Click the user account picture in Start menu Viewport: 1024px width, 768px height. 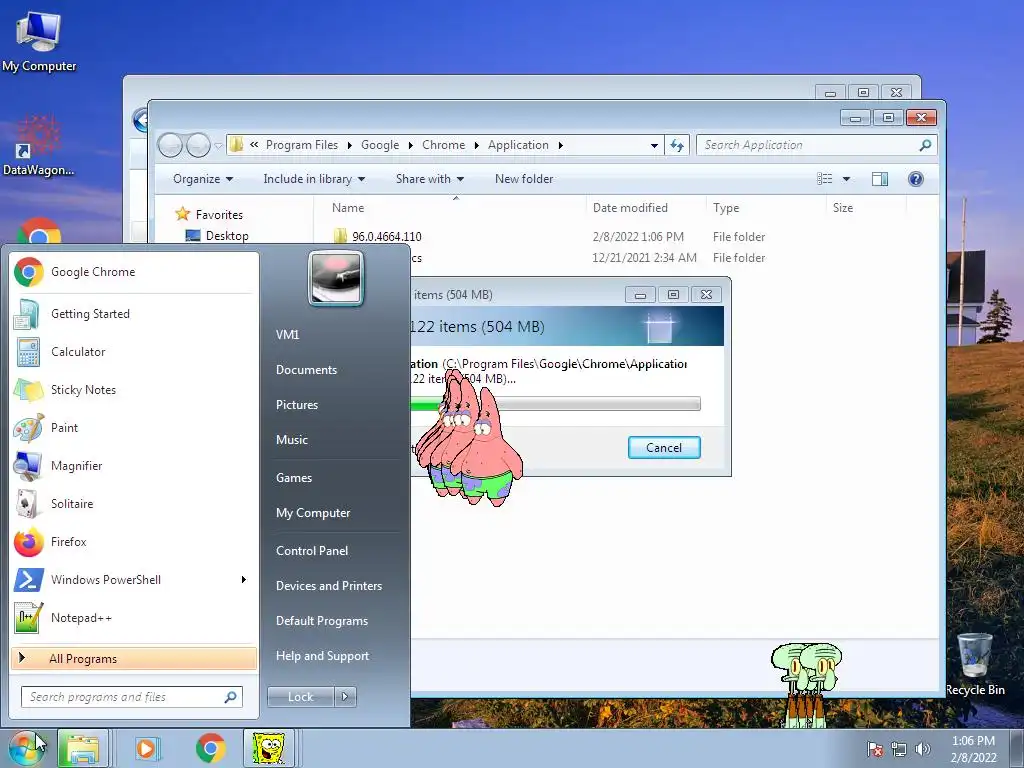point(336,278)
